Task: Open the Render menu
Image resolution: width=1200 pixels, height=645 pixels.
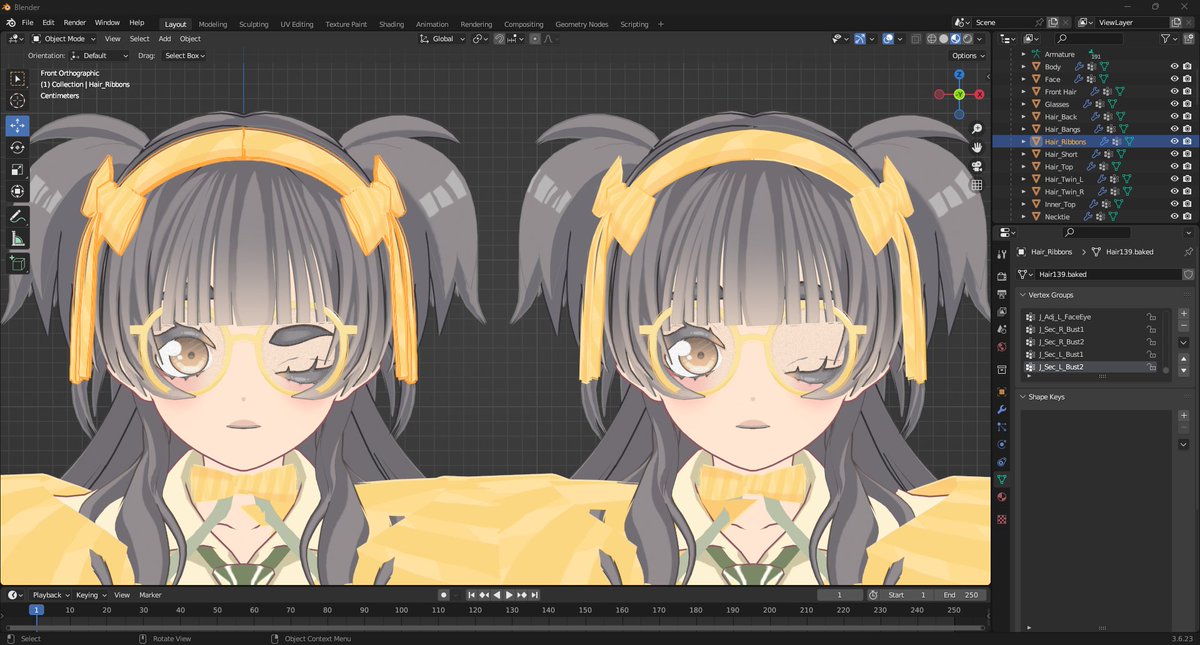Action: pyautogui.click(x=75, y=22)
